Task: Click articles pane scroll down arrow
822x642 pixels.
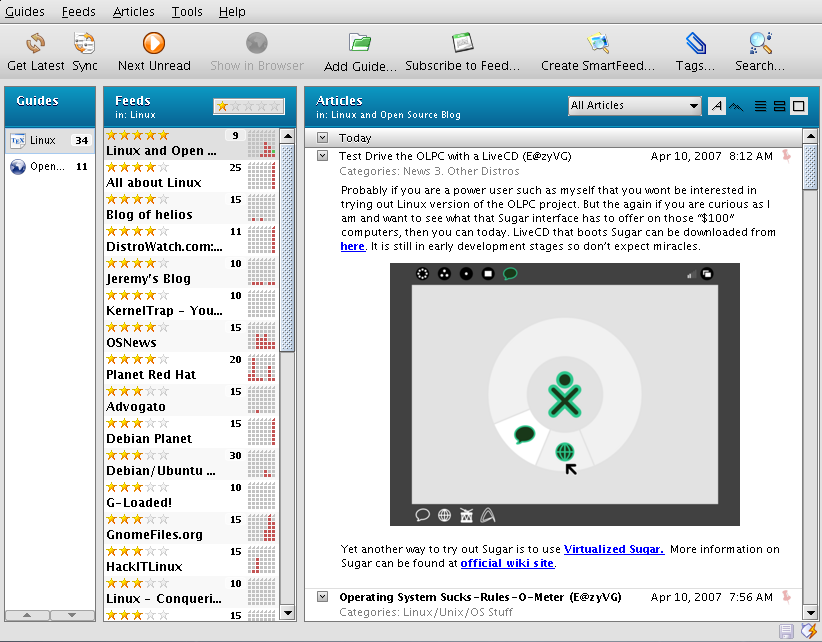Action: click(810, 612)
